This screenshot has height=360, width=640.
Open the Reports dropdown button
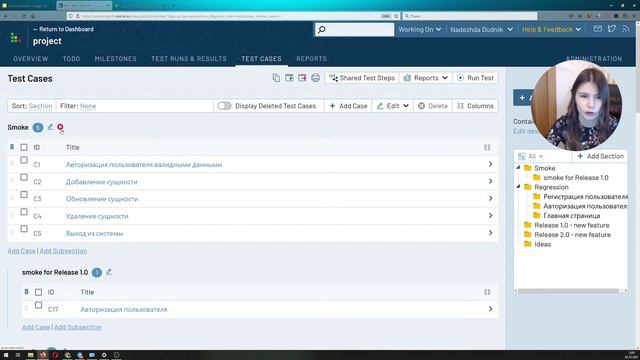click(426, 78)
